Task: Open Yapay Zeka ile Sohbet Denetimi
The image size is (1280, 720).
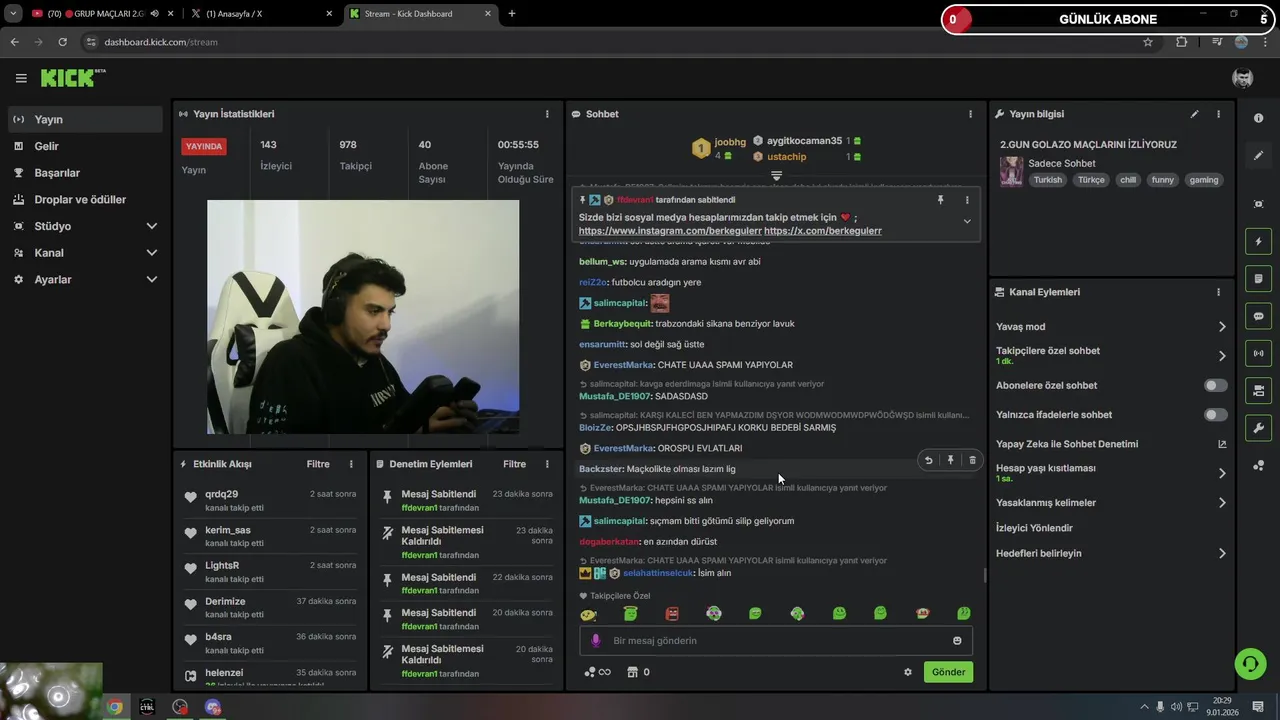Action: click(1111, 444)
